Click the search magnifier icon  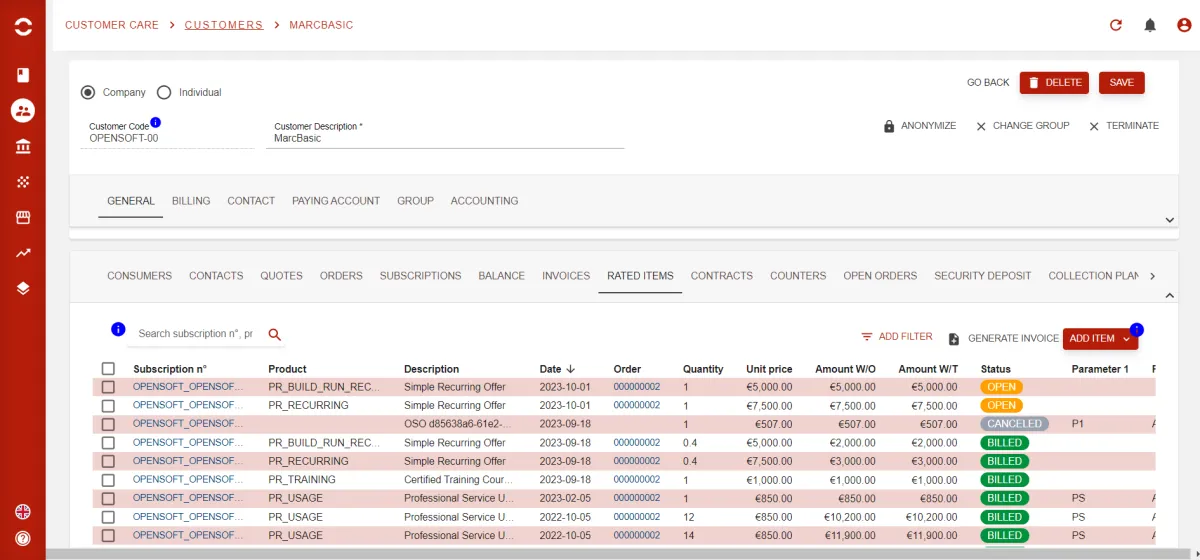pyautogui.click(x=275, y=334)
